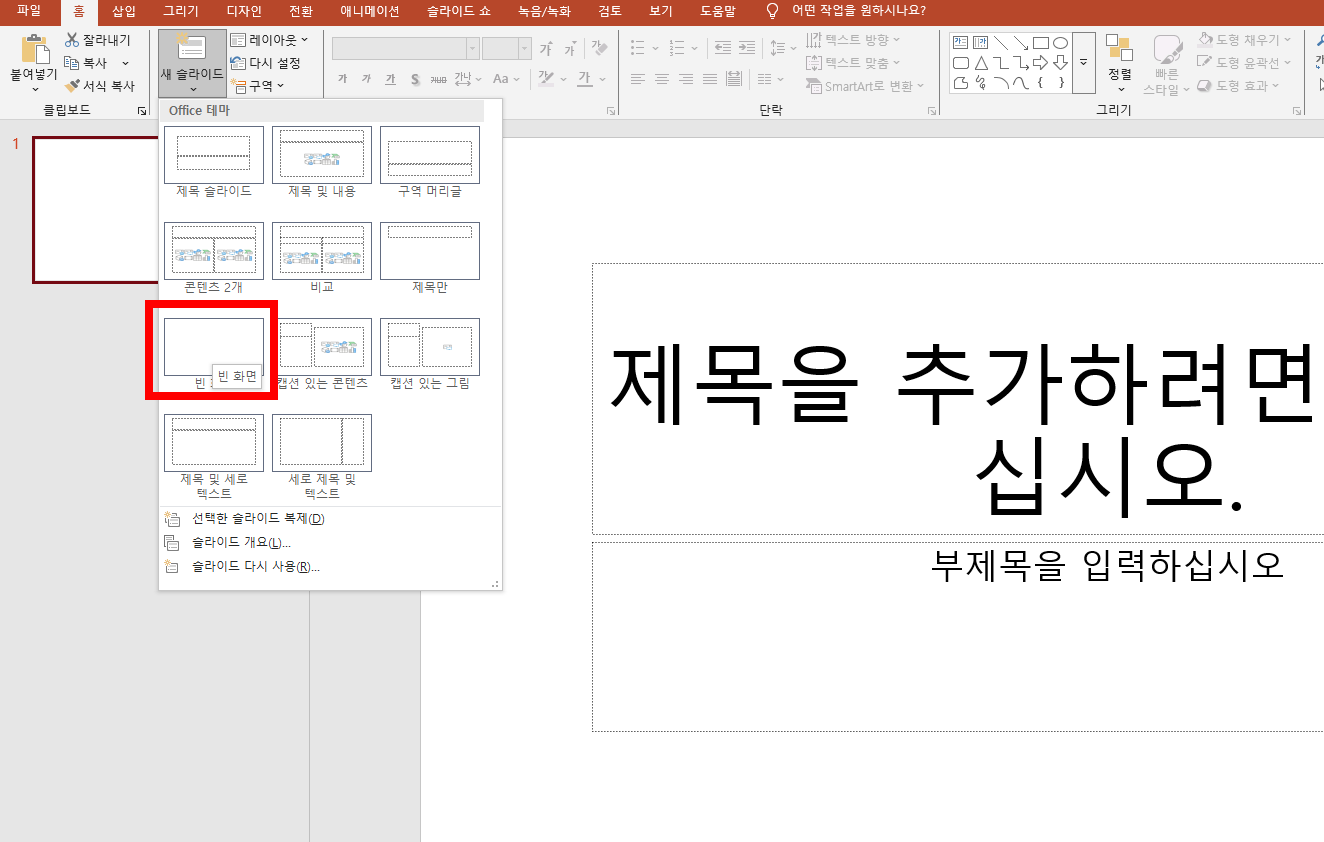Viewport: 1324px width, 842px height.
Task: Click the lightbulb Tell Me icon
Action: point(771,11)
